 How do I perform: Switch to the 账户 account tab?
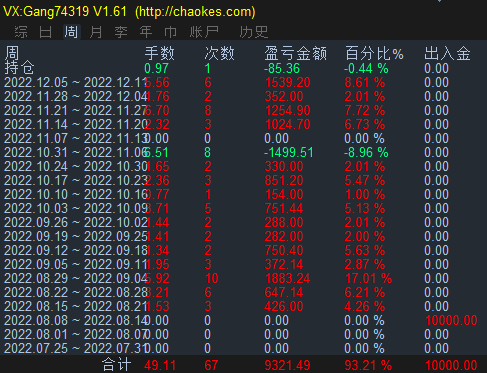pos(204,32)
